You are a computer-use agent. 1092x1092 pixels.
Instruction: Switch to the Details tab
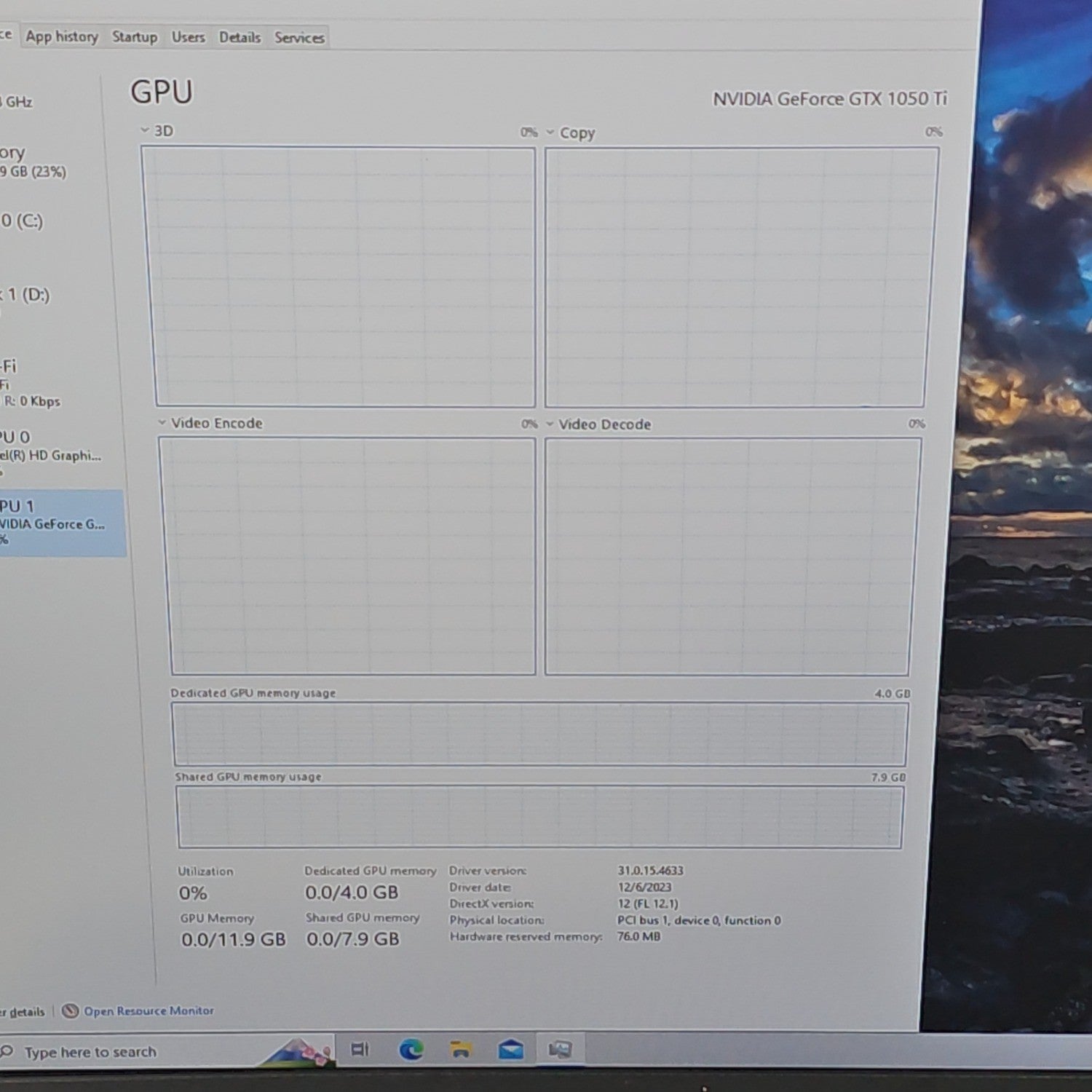click(240, 37)
